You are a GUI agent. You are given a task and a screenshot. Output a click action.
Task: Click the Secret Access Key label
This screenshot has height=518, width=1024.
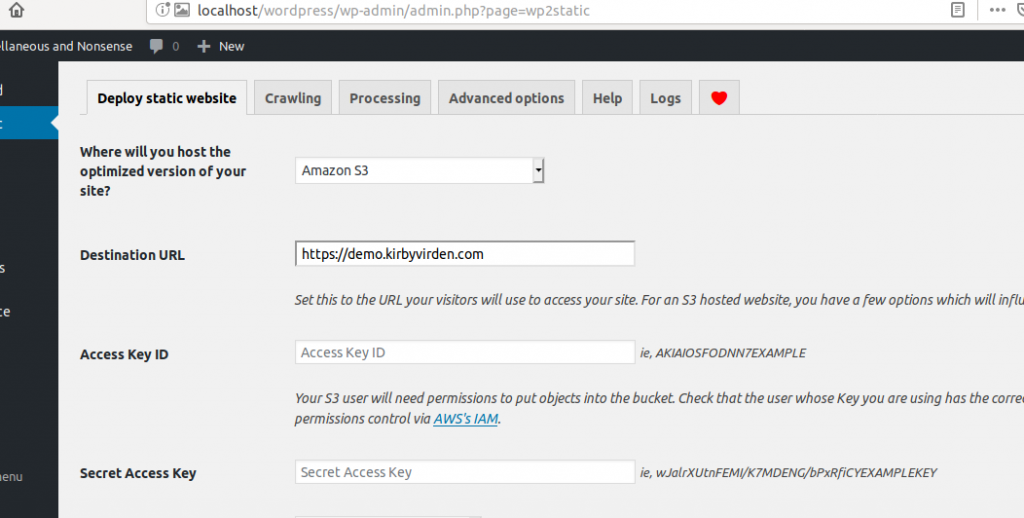pyautogui.click(x=138, y=474)
